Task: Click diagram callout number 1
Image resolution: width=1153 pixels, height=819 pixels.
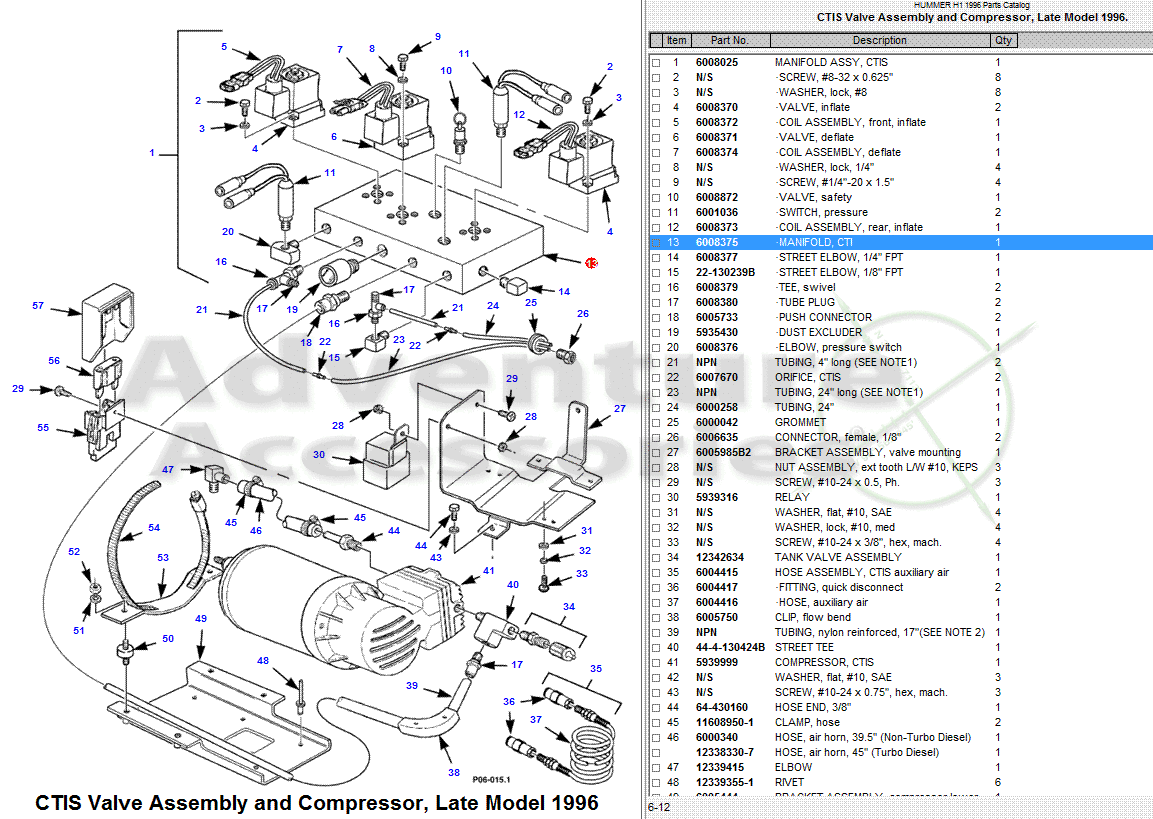Action: pyautogui.click(x=152, y=153)
